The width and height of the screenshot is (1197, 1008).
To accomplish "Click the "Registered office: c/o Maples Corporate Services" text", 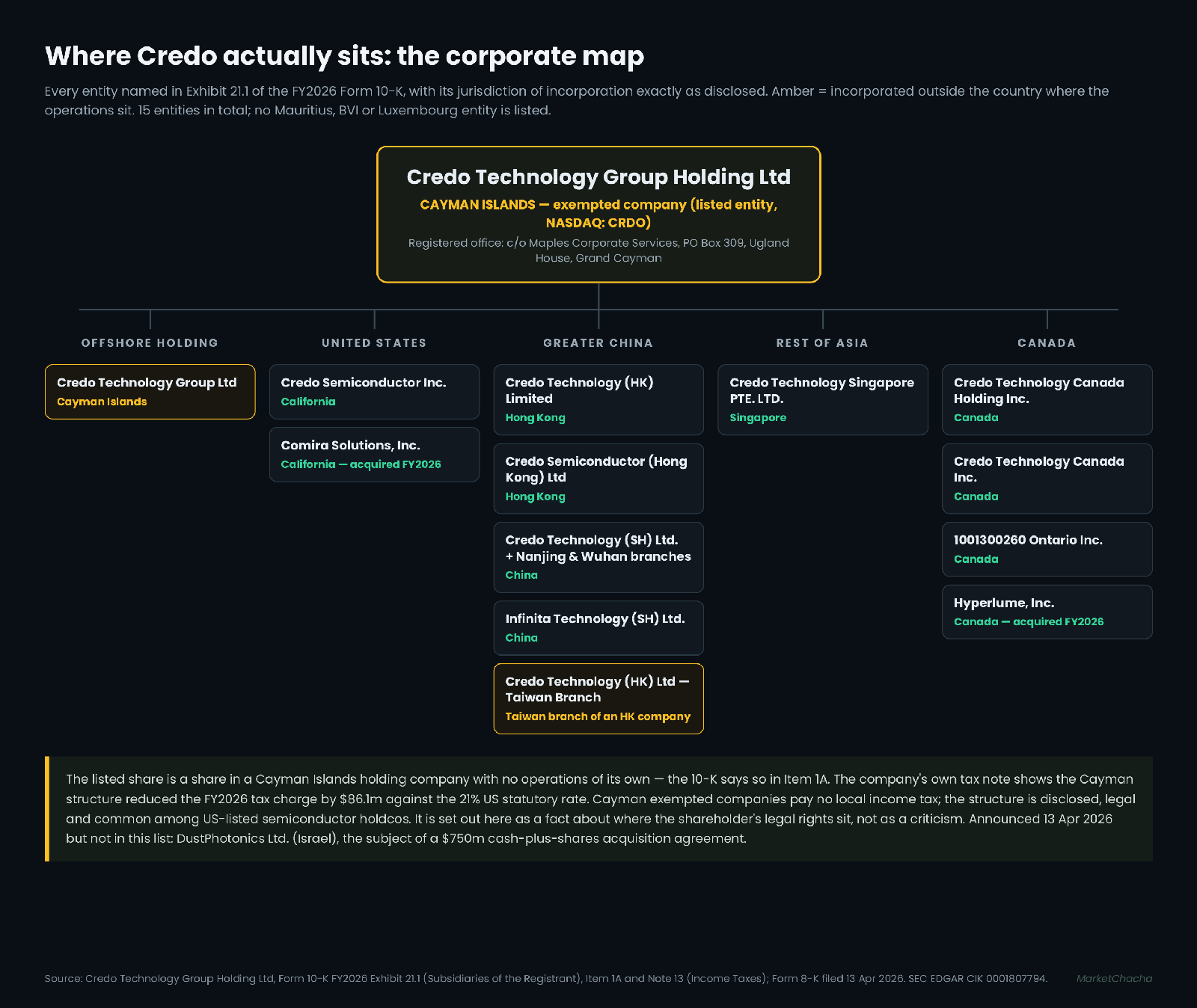I will 598,251.
